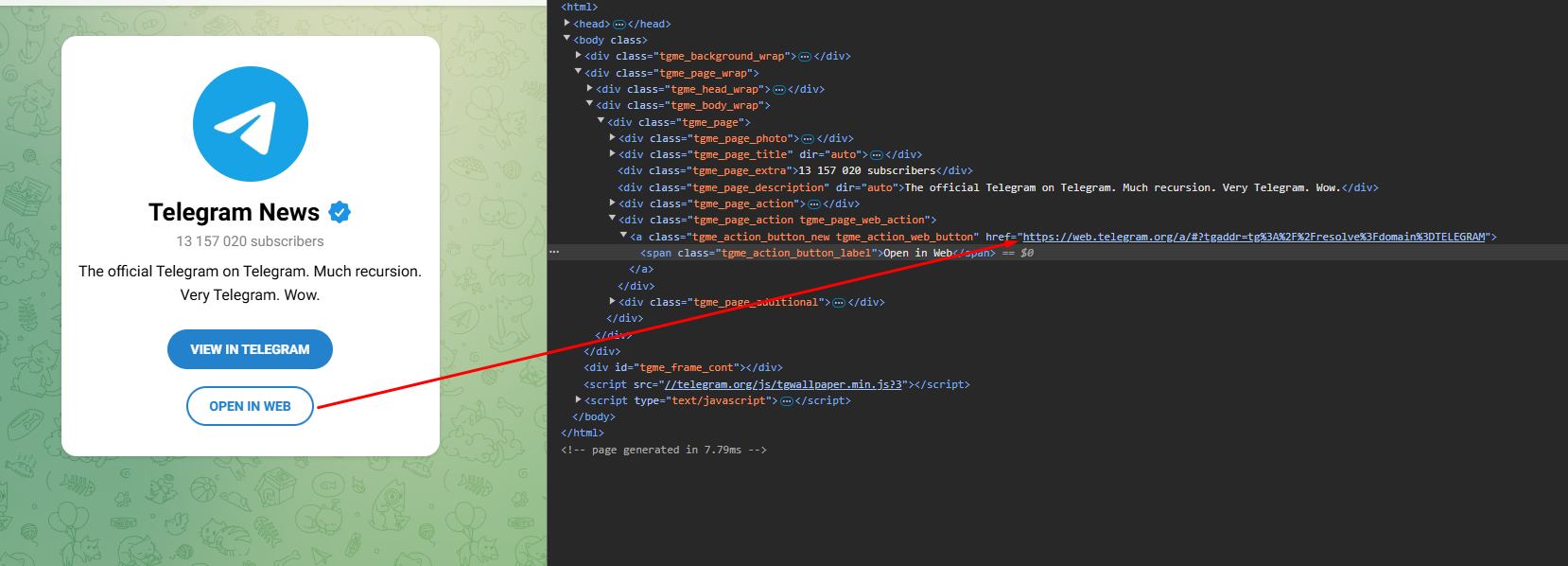Collapse the tgme_action_web_button anchor node

[x=624, y=236]
